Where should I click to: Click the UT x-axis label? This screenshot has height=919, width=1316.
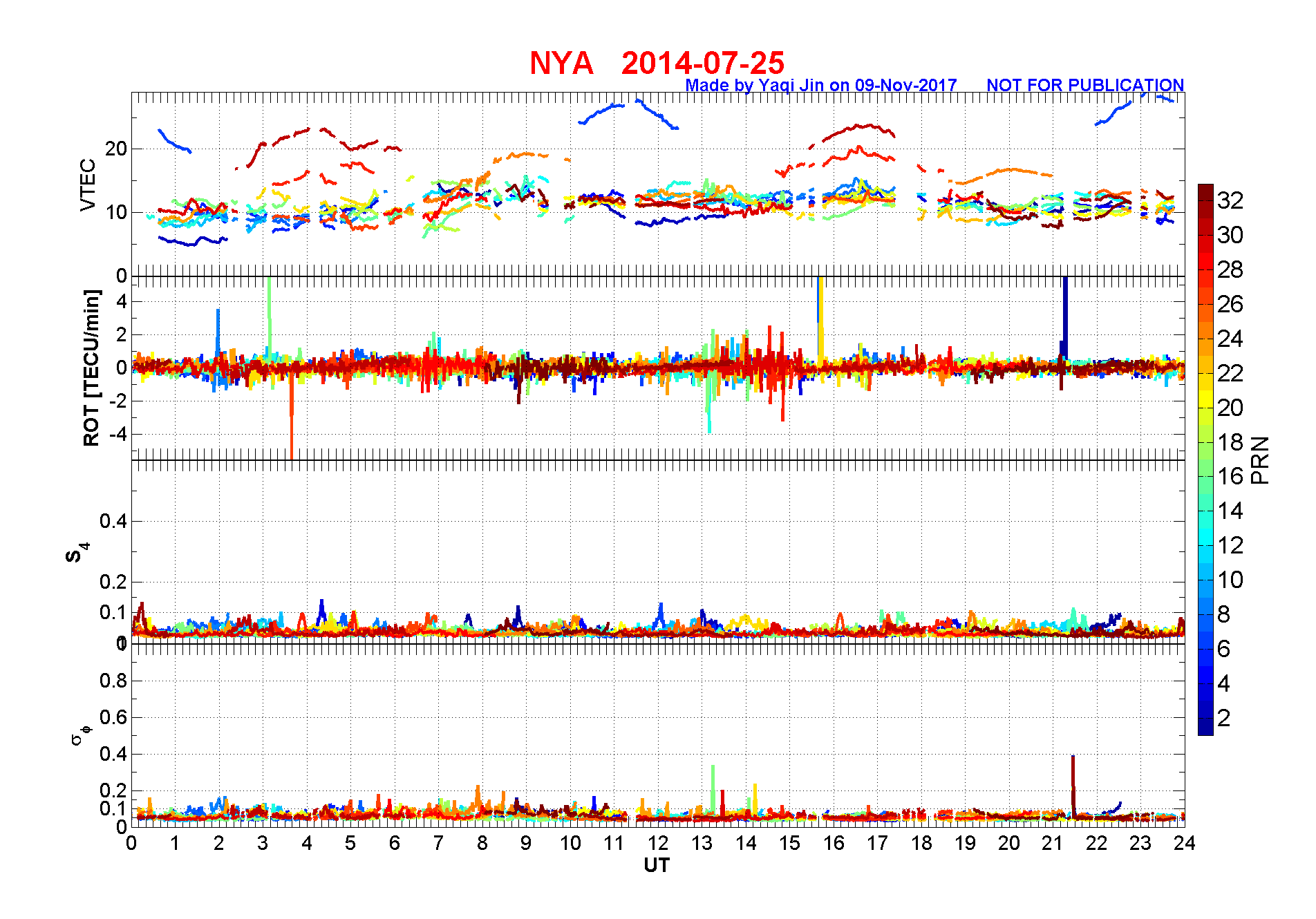[x=657, y=865]
